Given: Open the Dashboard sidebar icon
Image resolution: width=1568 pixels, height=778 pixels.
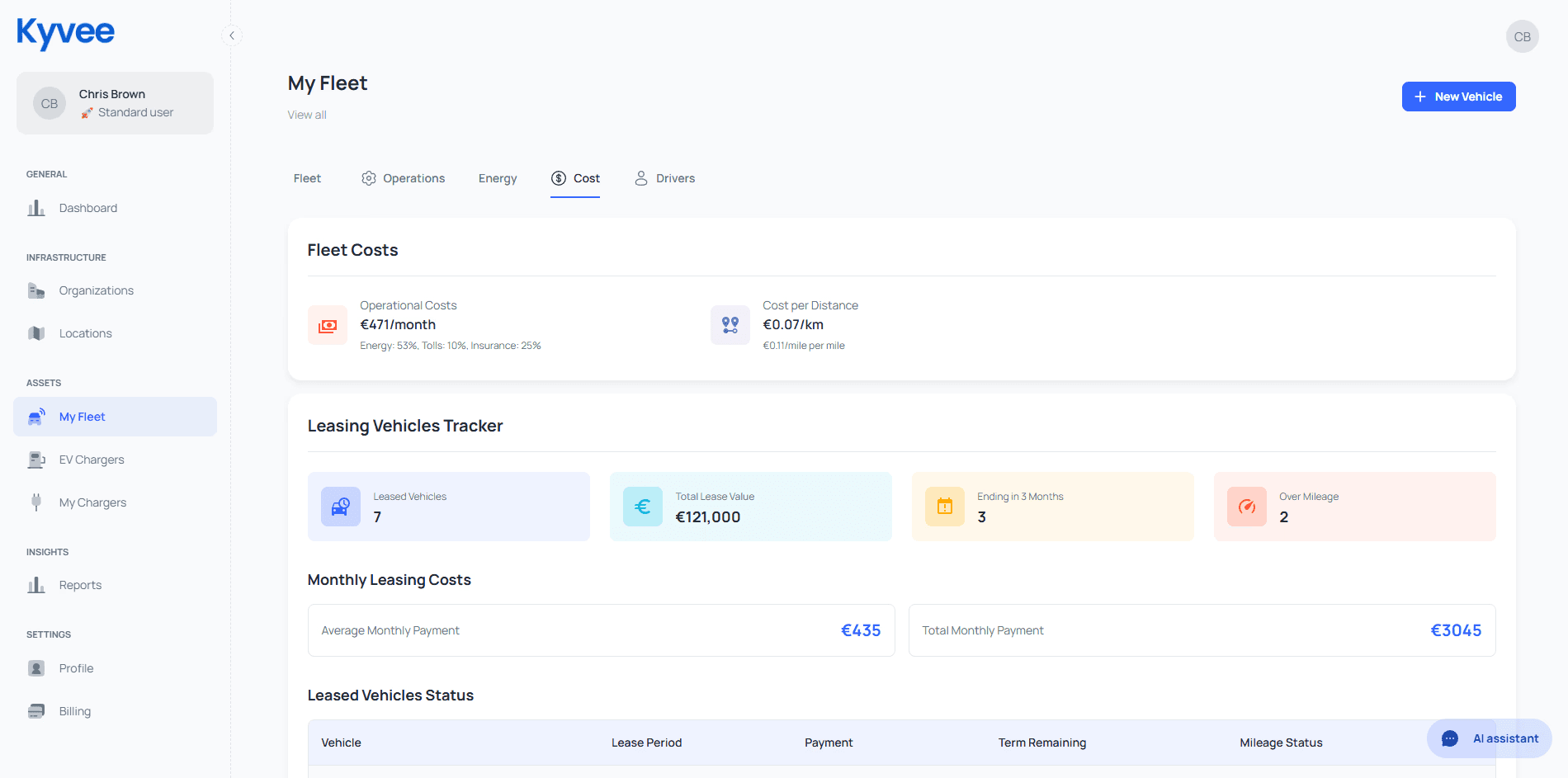Looking at the screenshot, I should (36, 208).
